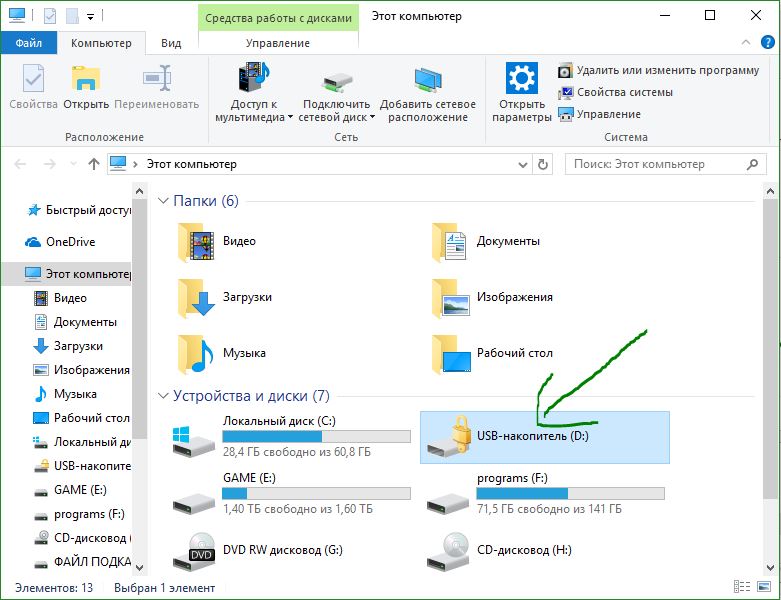Click Удалить или изменить программу
781x600 pixels.
pos(658,70)
